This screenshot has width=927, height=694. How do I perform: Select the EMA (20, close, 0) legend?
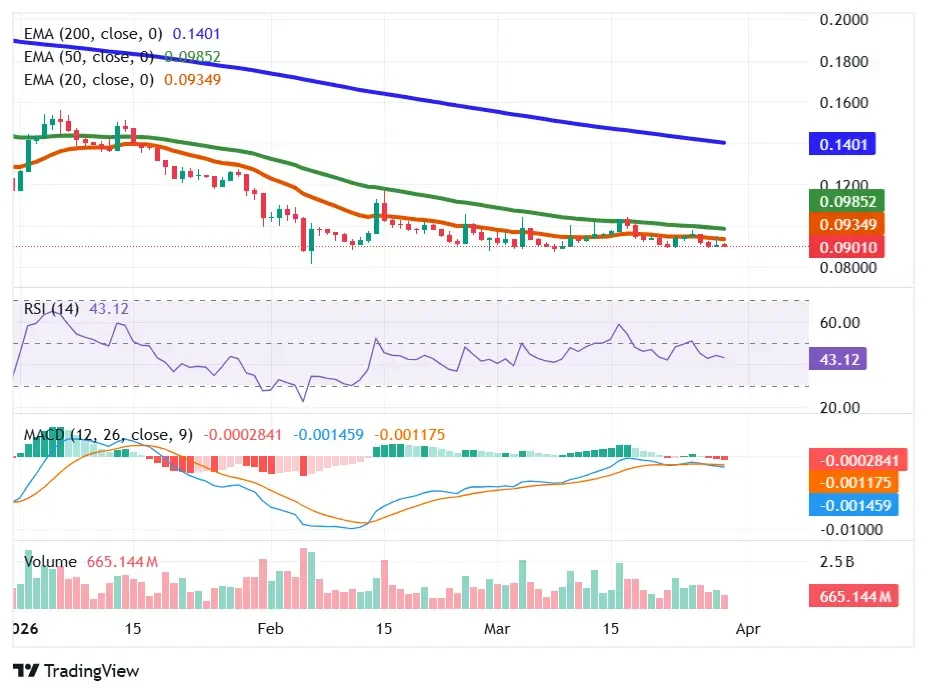point(87,81)
